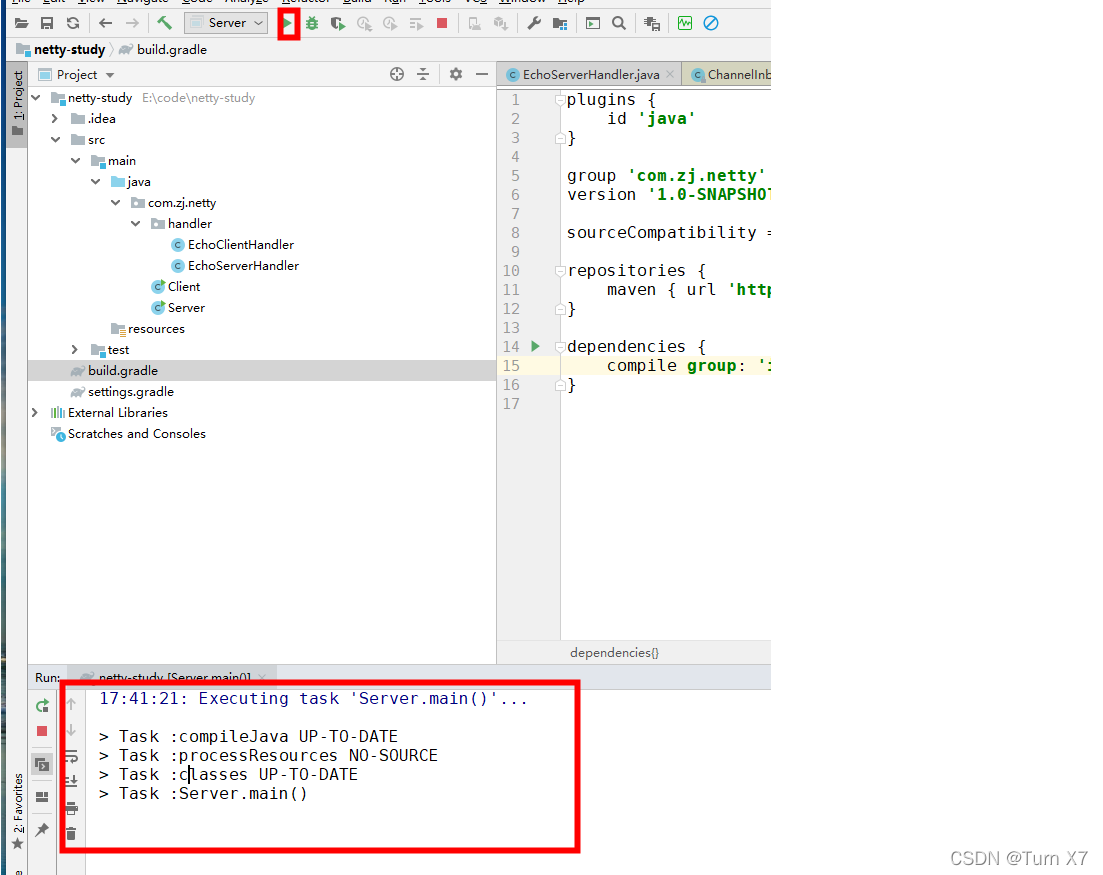Fold the repositories block at line 10

pos(560,271)
